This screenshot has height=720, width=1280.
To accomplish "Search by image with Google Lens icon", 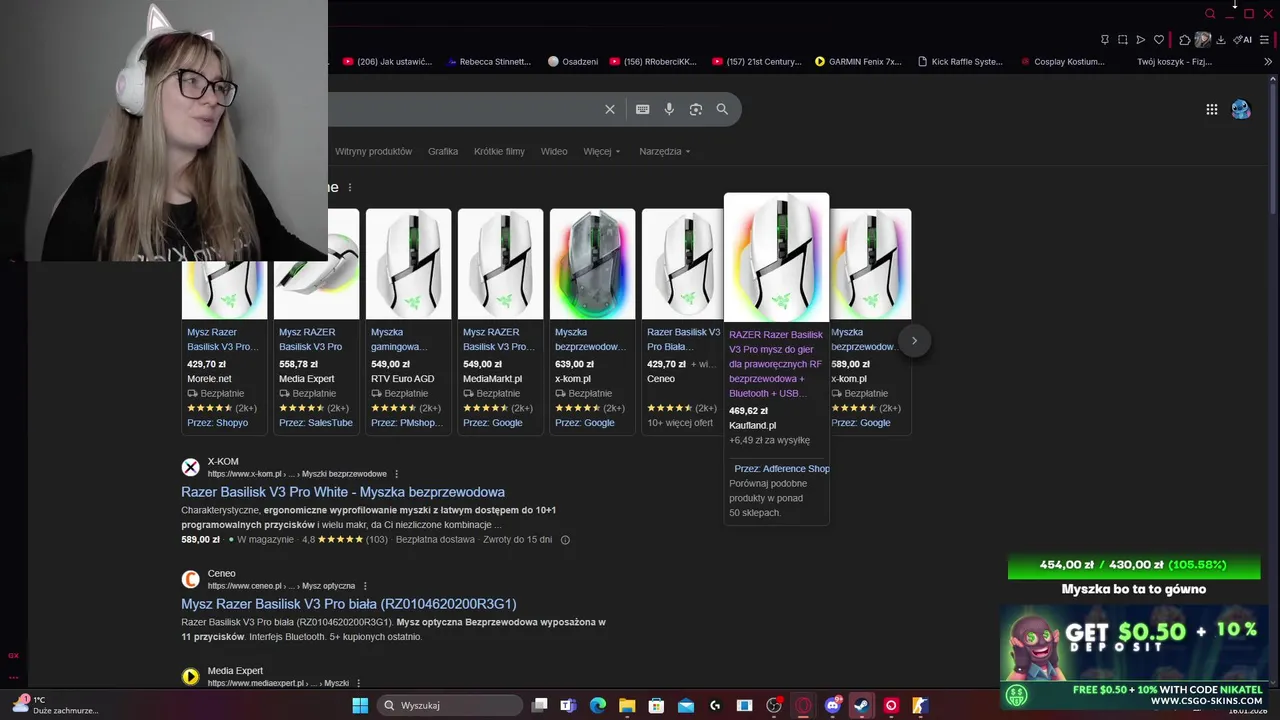I will [696, 109].
